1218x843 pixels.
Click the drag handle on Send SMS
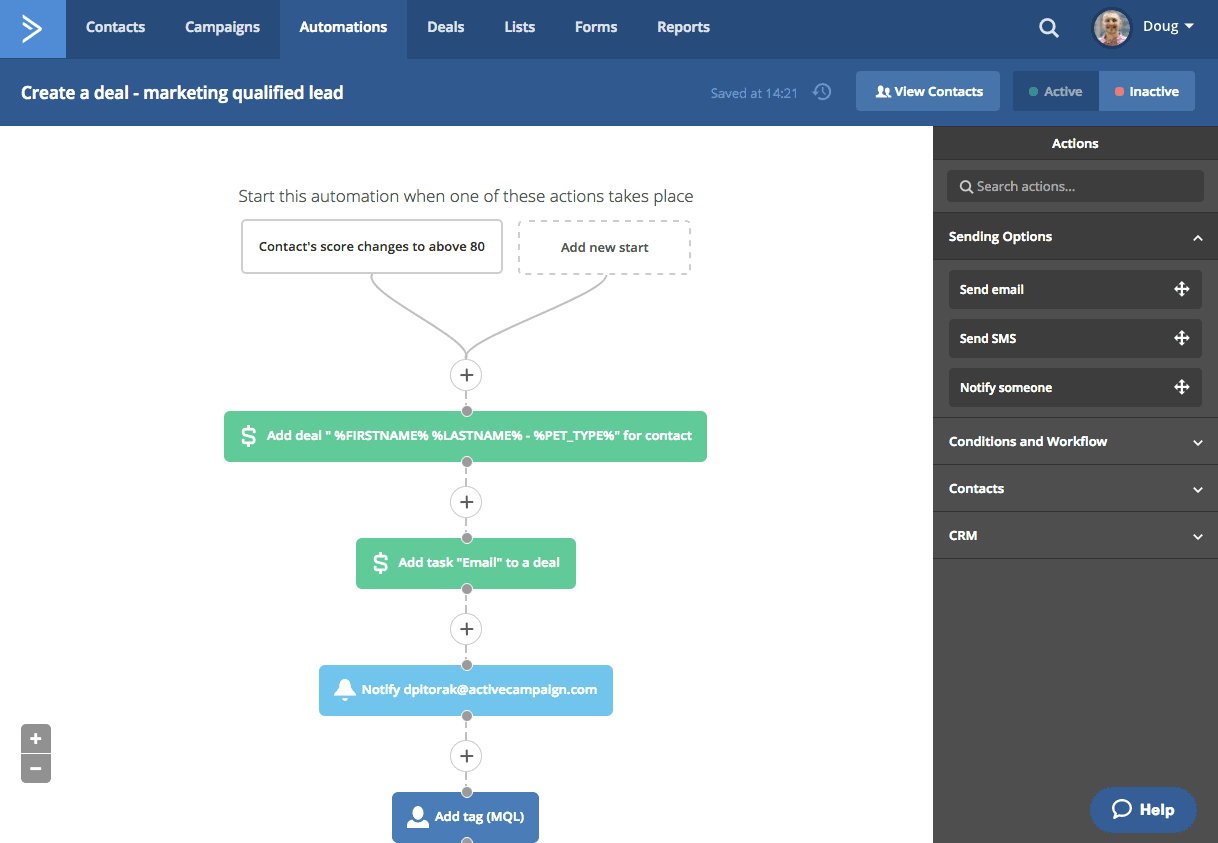pyautogui.click(x=1181, y=338)
